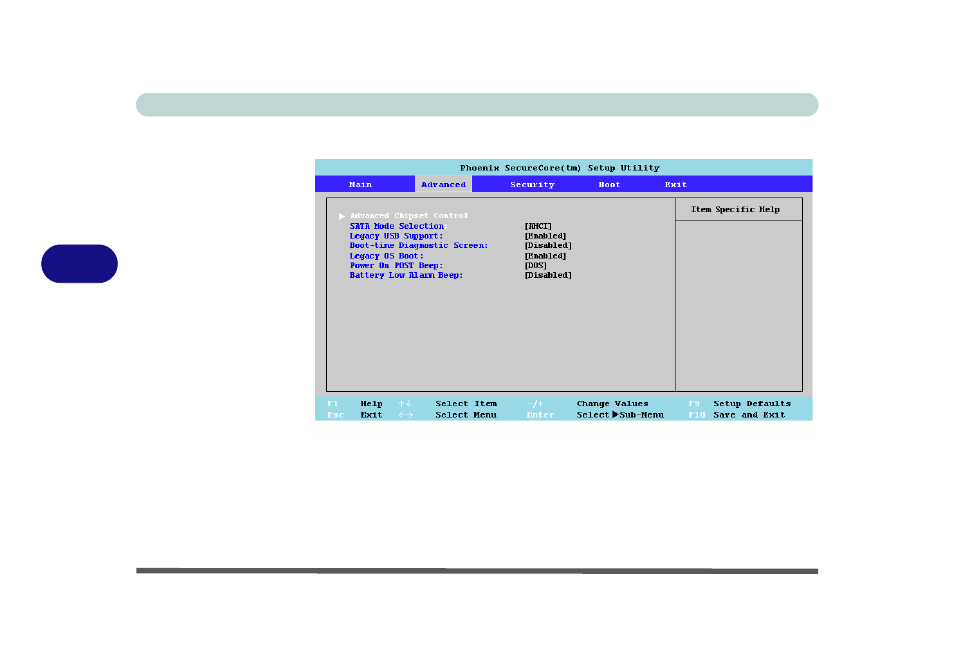The height and width of the screenshot is (672, 954).
Task: Toggle Legacy OS Boot [Enabled] value
Action: [x=546, y=256]
